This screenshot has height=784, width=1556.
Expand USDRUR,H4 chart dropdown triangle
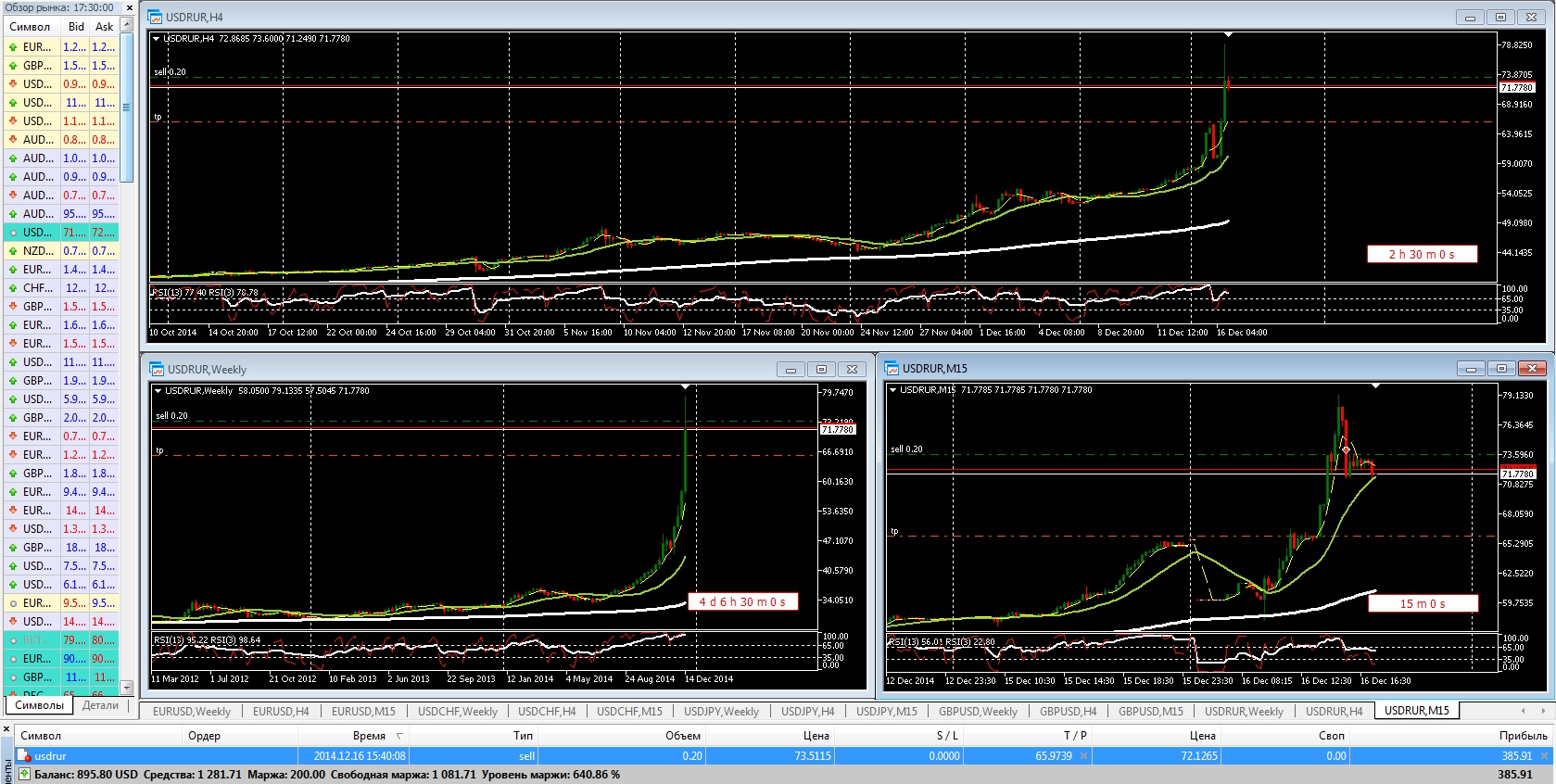click(156, 39)
